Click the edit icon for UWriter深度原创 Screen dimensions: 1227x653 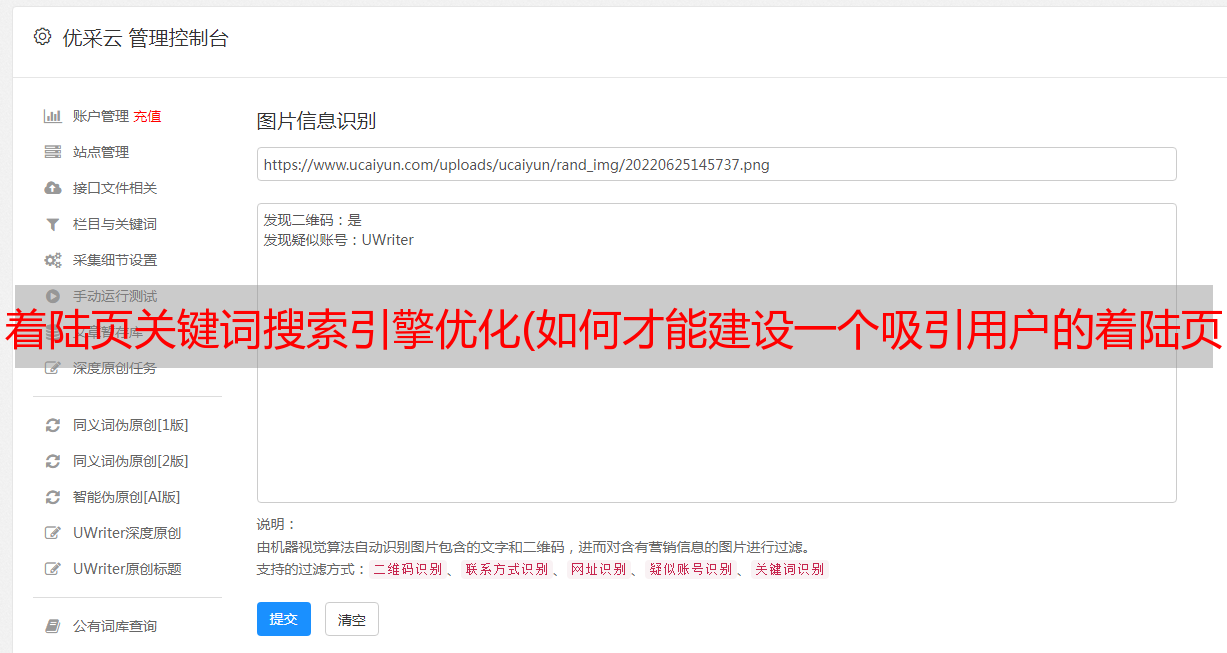(53, 533)
